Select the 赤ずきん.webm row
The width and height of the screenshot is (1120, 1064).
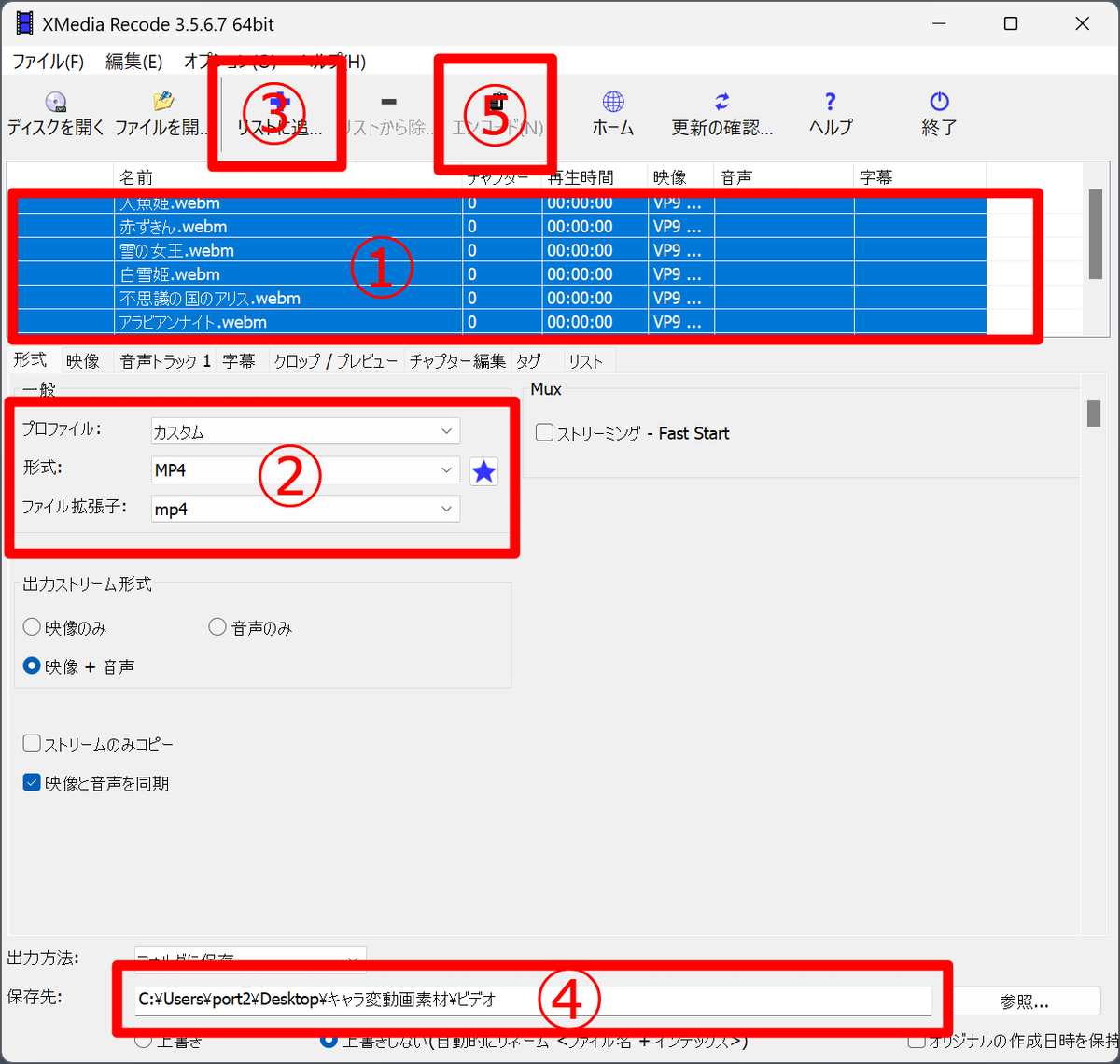point(502,227)
